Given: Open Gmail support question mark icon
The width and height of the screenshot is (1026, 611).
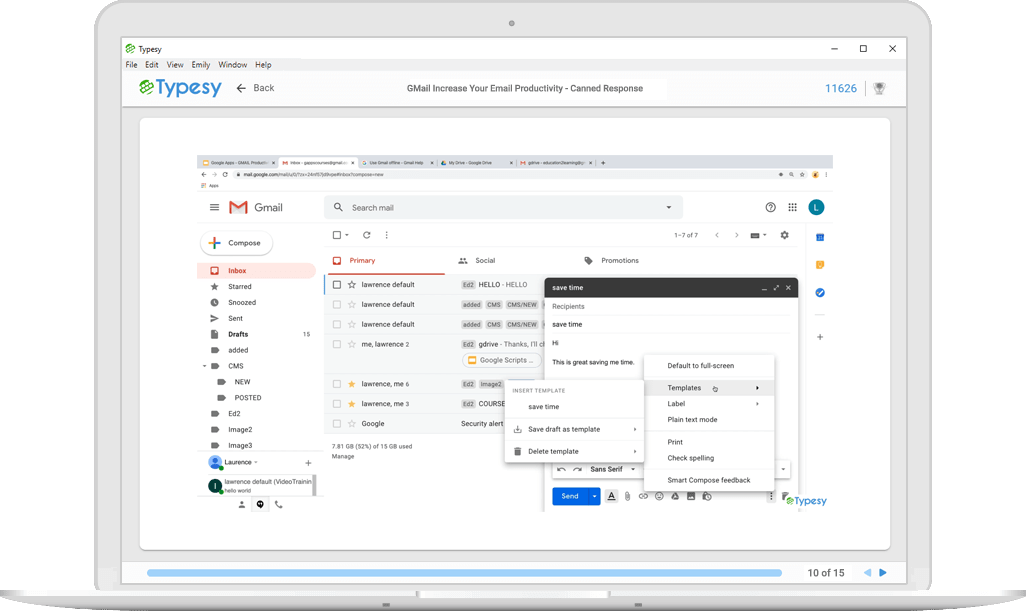Looking at the screenshot, I should [x=770, y=207].
